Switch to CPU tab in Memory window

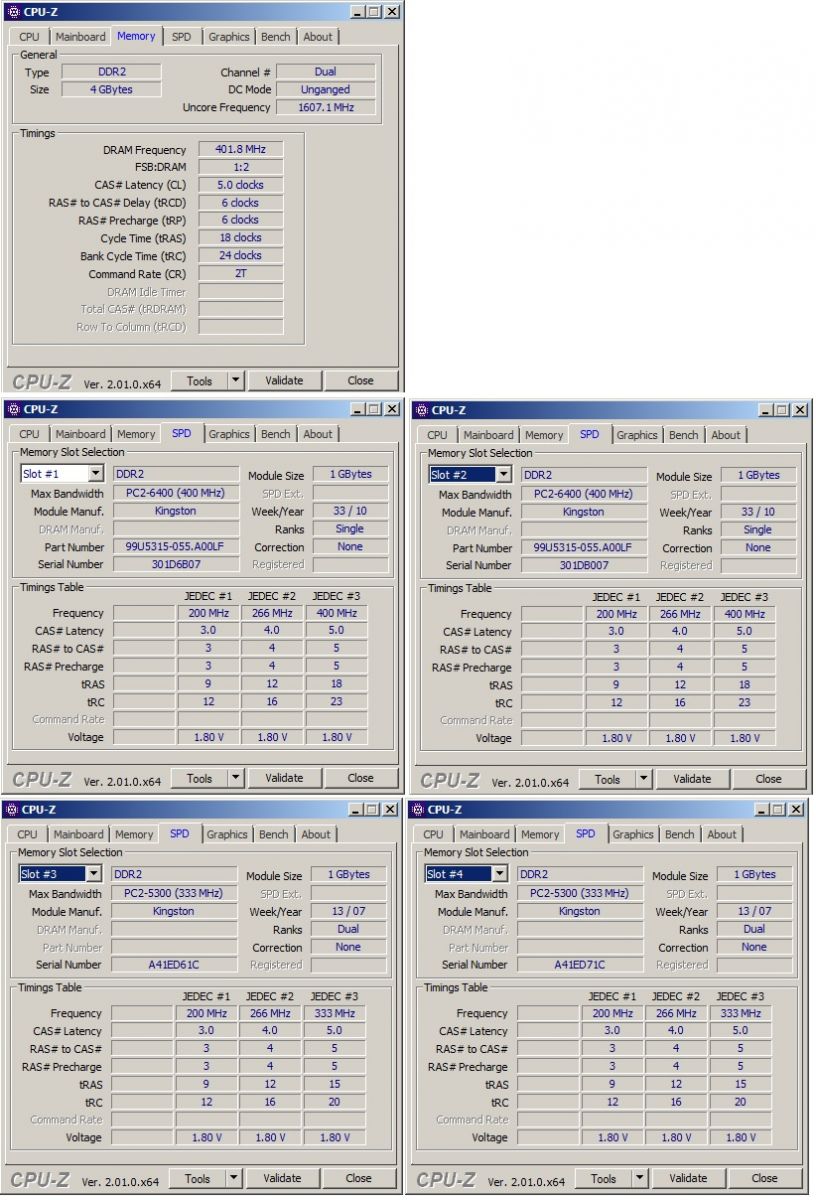pos(30,37)
